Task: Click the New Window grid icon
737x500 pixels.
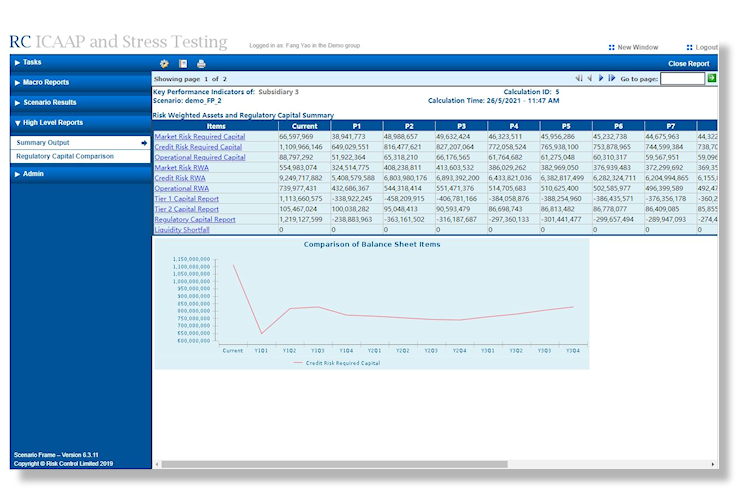Action: (x=611, y=47)
